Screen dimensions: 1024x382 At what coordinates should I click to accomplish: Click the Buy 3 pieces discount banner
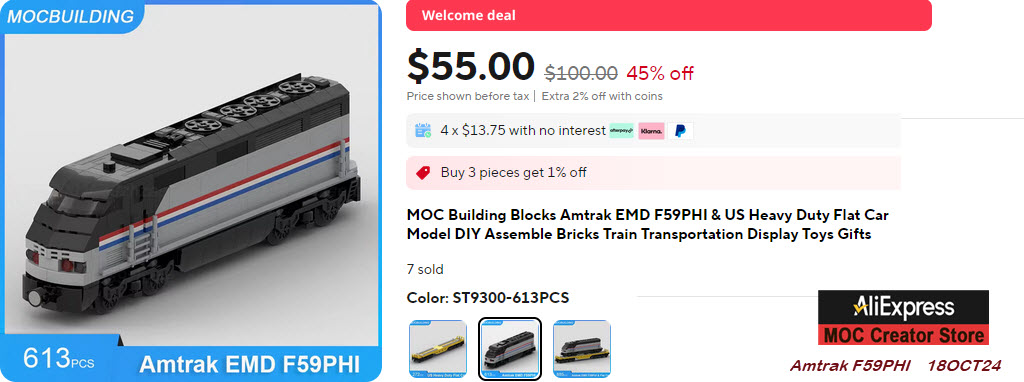pyautogui.click(x=653, y=173)
